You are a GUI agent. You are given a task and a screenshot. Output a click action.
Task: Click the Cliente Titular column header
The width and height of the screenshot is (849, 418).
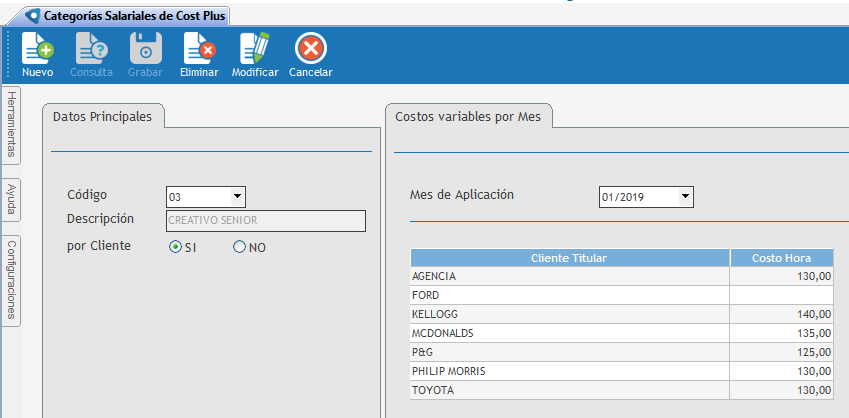tap(569, 258)
